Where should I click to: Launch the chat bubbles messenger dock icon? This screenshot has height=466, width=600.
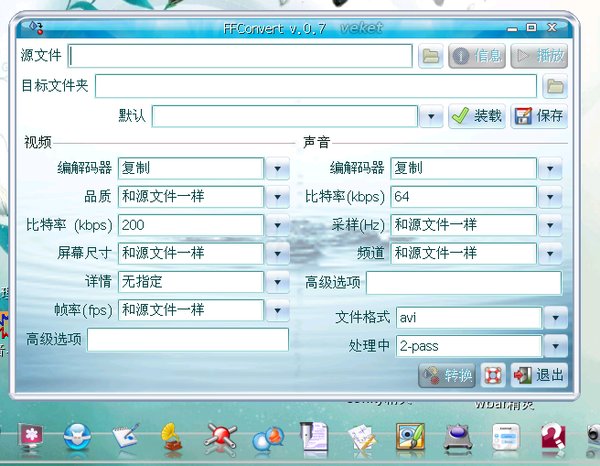pos(268,438)
